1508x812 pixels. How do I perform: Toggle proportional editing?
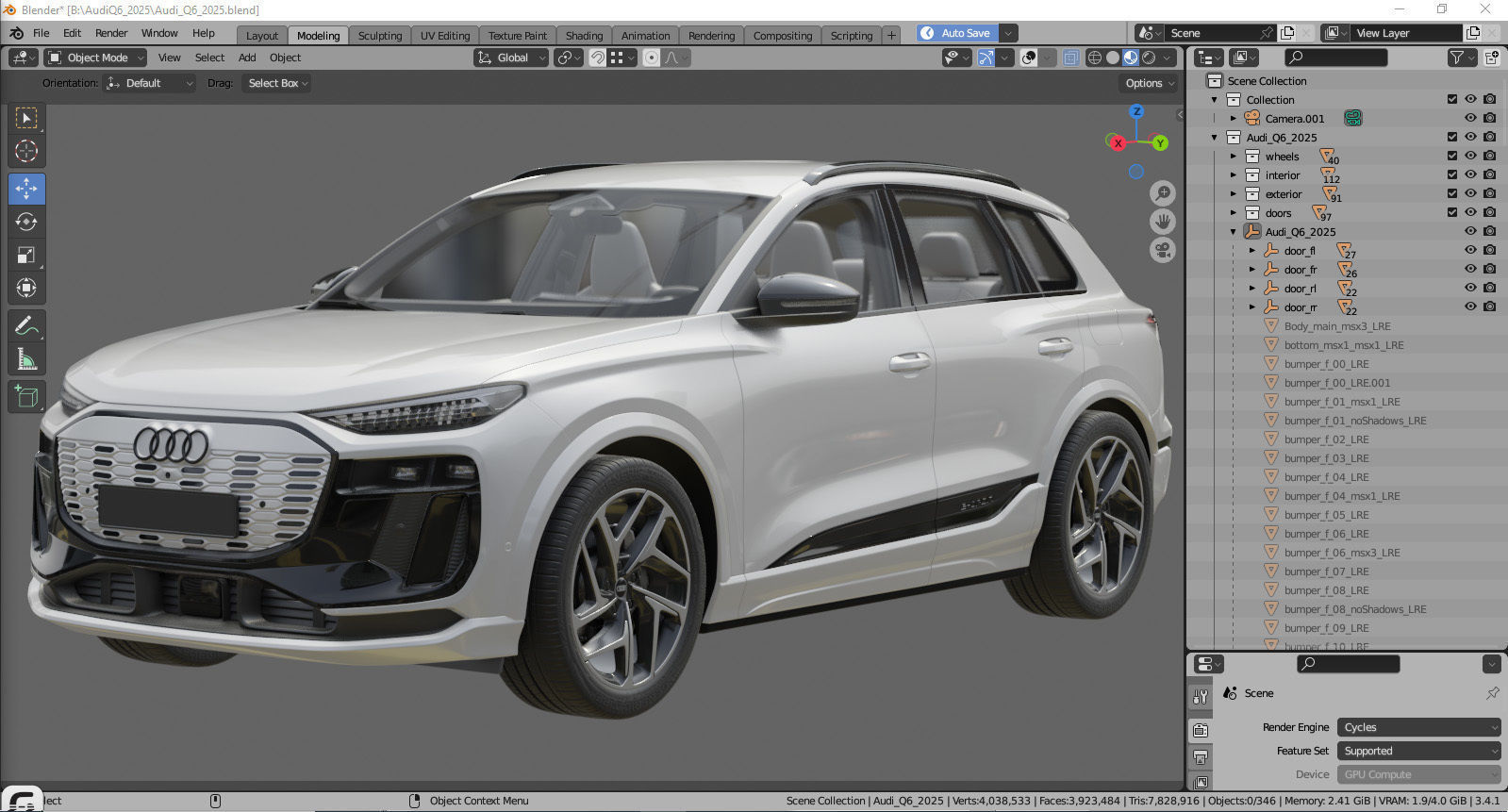(651, 58)
